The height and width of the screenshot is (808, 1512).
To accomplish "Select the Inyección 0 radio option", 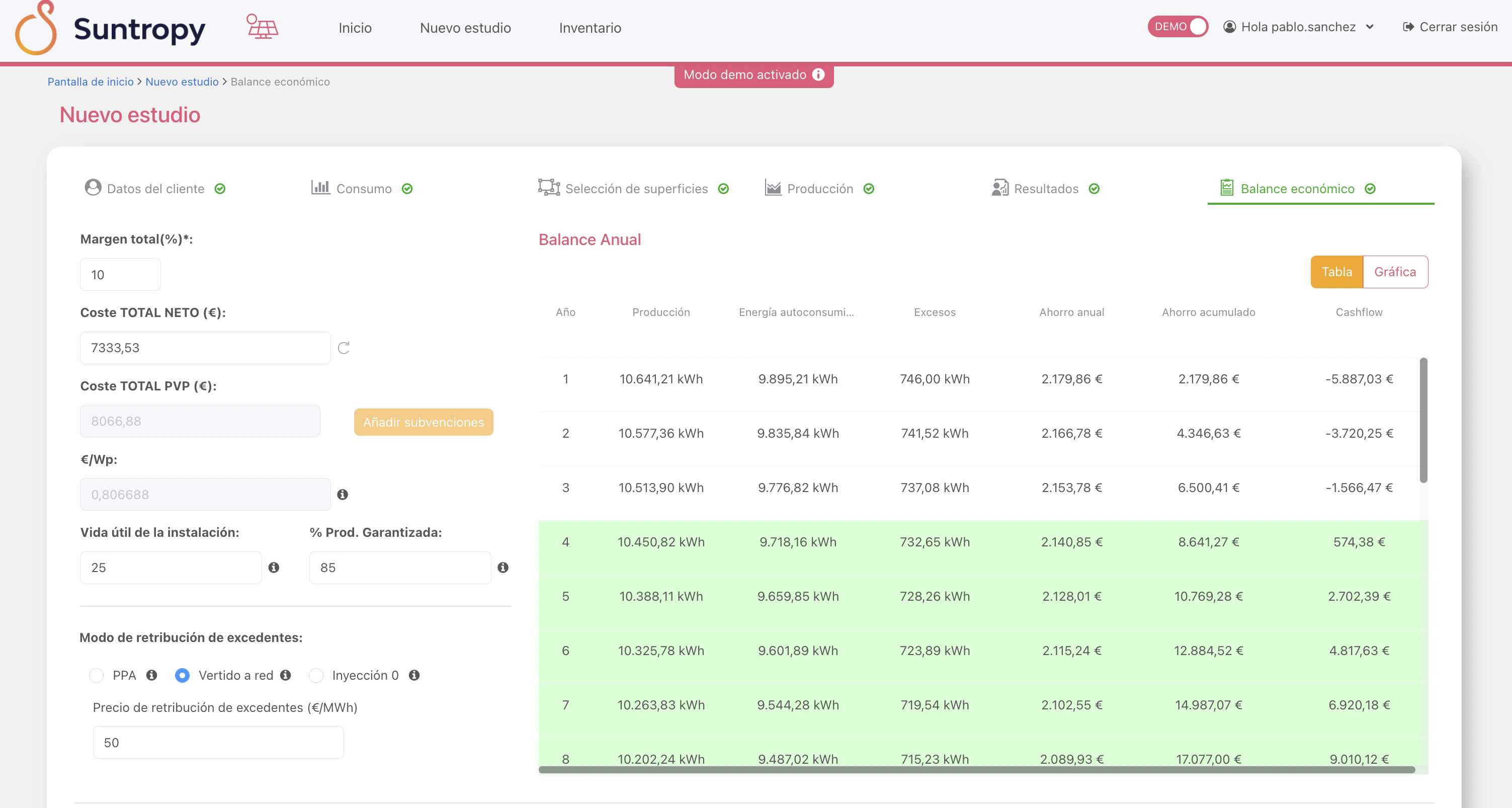I will (316, 675).
